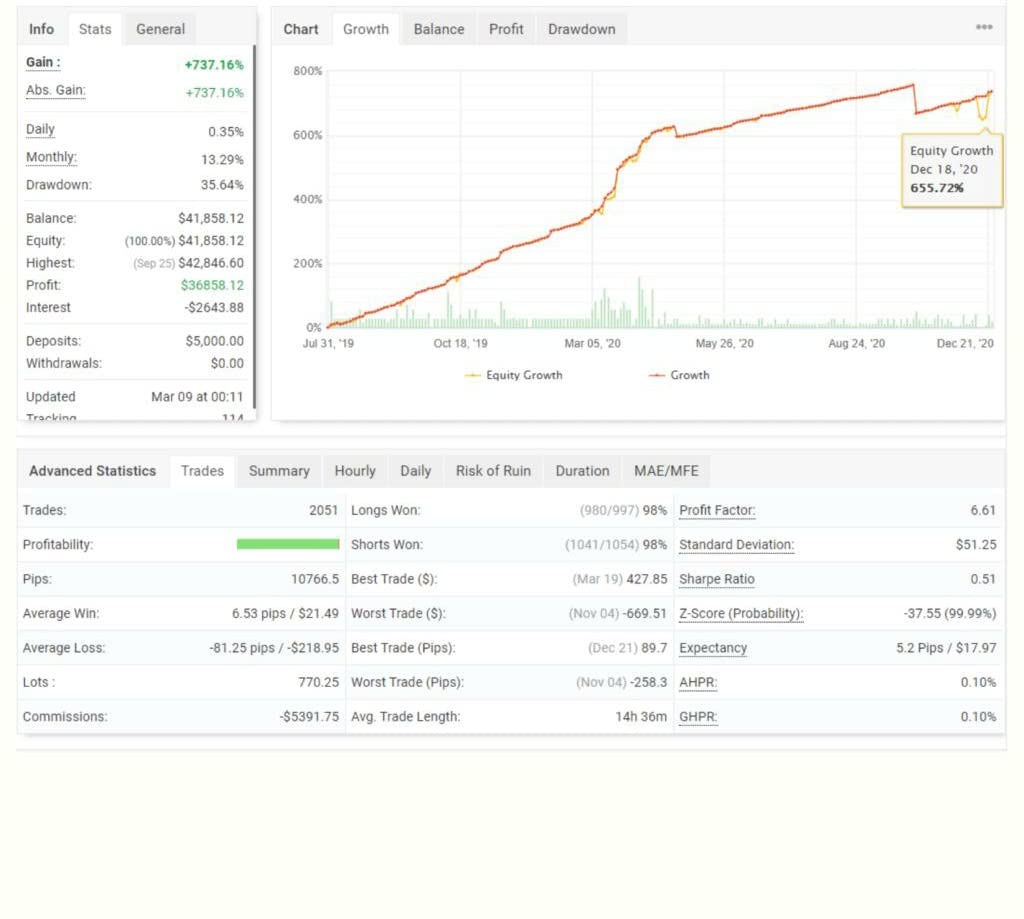1024x919 pixels.
Task: Open the Drawdown chart tab
Action: click(x=581, y=29)
